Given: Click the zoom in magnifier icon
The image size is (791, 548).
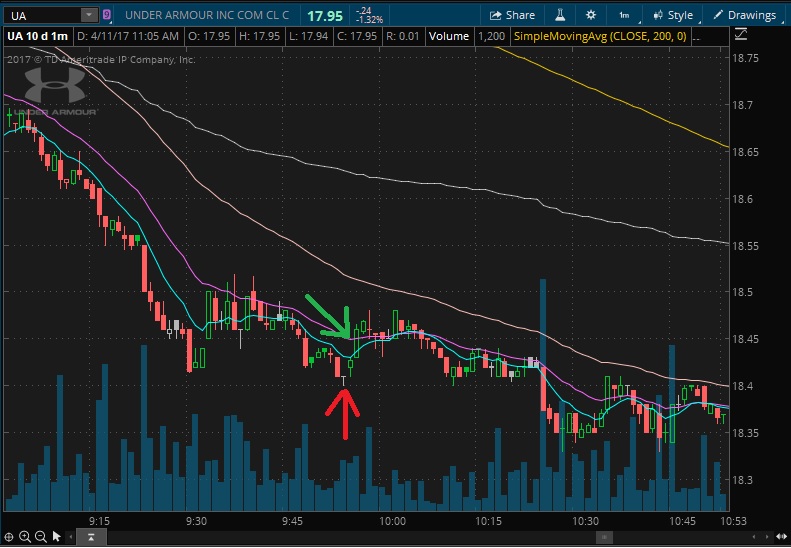Looking at the screenshot, I should tap(25, 537).
